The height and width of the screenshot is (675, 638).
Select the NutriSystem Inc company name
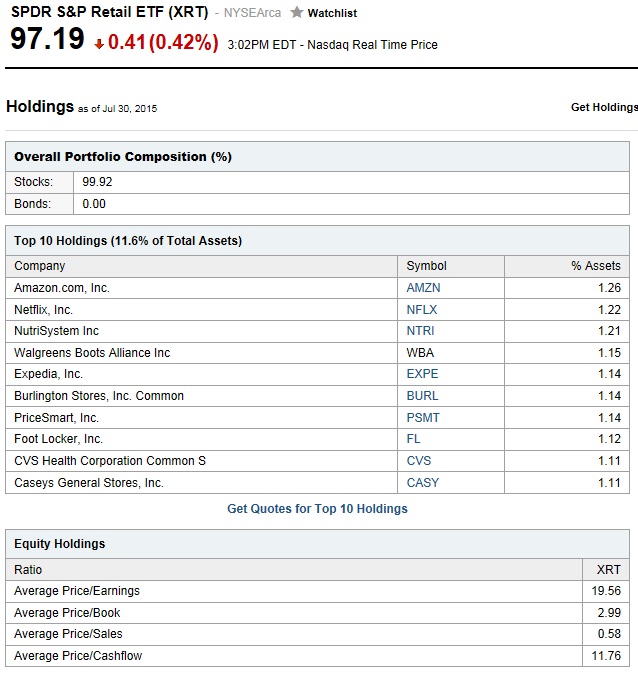coord(56,331)
